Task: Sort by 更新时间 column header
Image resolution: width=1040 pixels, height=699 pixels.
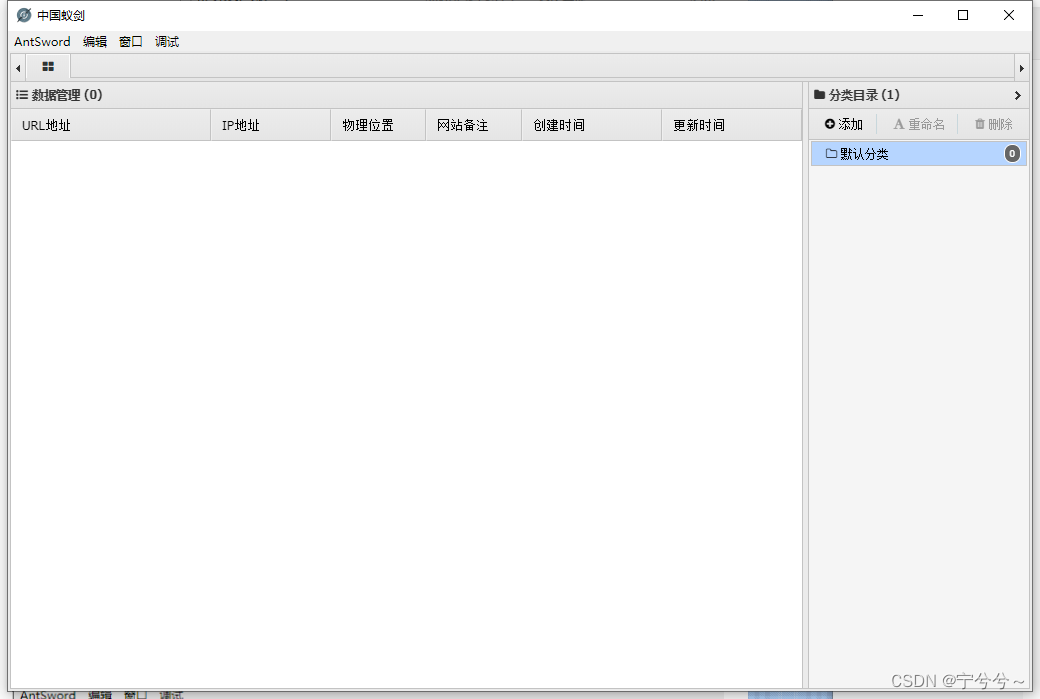Action: pyautogui.click(x=732, y=125)
